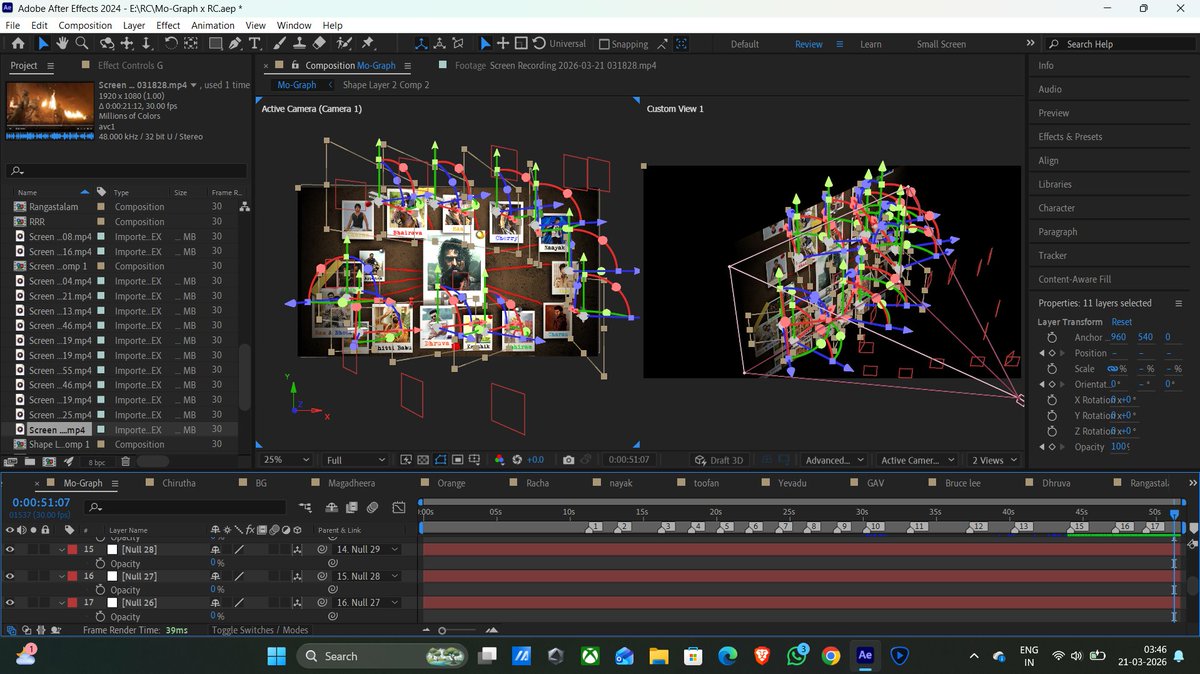Open the Effects & Presets panel
Screen dimensions: 1200x674
[1070, 137]
